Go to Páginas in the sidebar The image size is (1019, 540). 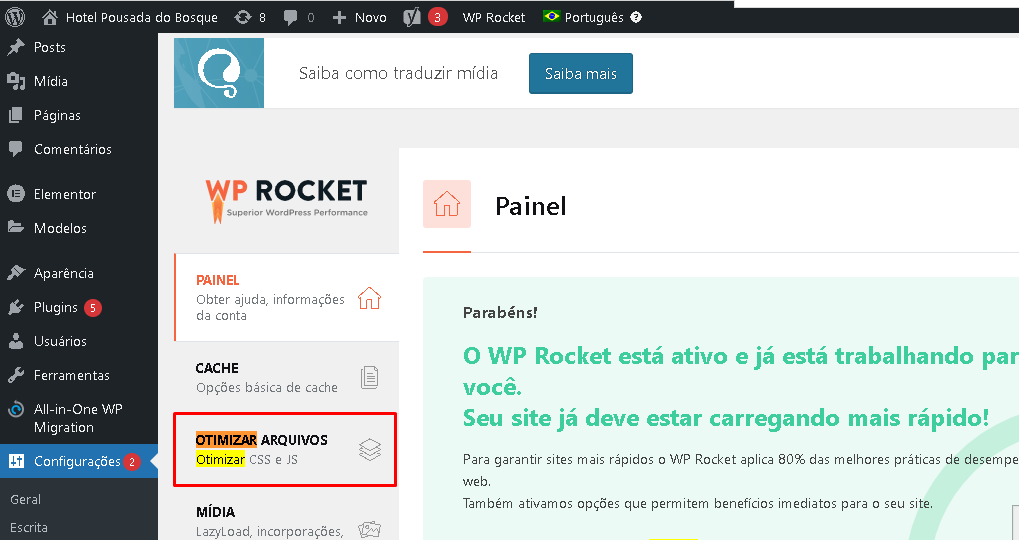[57, 115]
